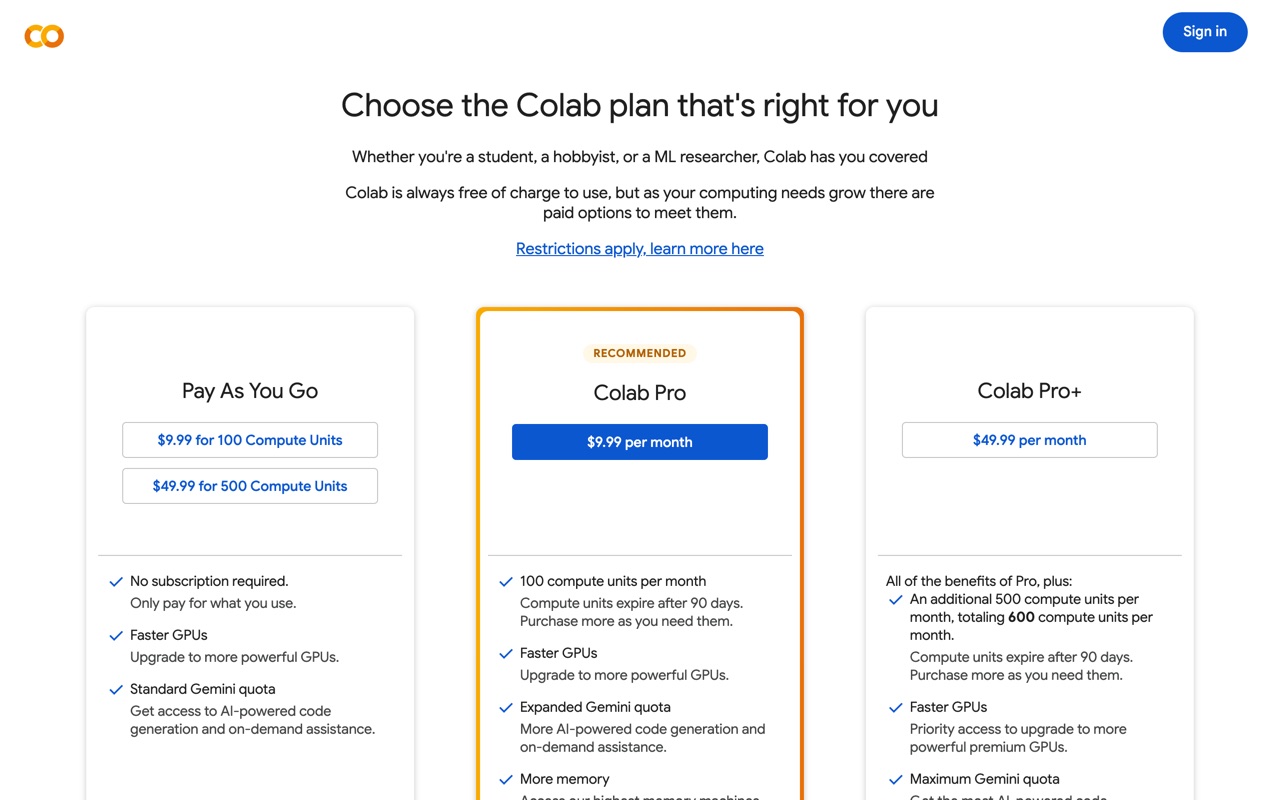Click the Pay As You Go heading
1280x800 pixels.
250,391
